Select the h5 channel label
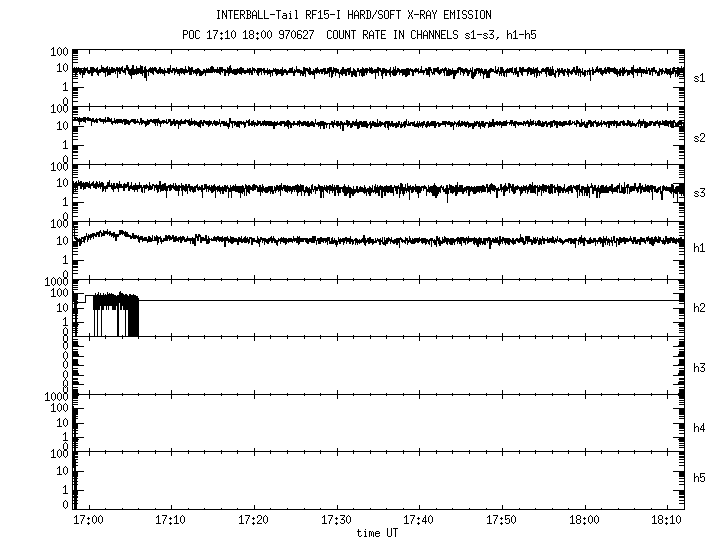 [699, 478]
